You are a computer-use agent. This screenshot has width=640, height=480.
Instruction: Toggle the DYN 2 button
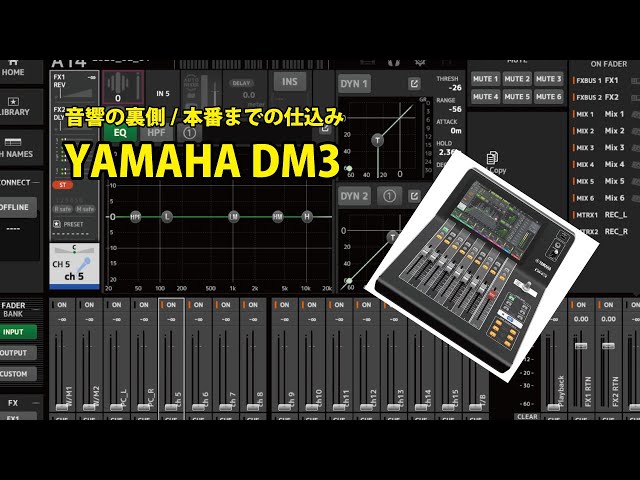354,196
